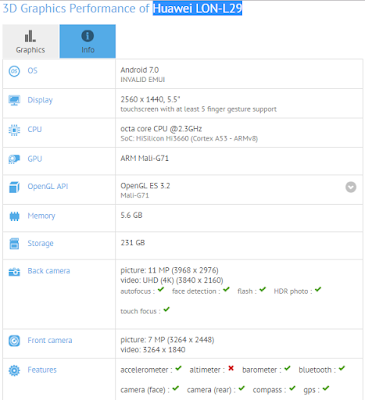Click the ARM Mali-G71 value
This screenshot has width=365, height=400.
144,158
